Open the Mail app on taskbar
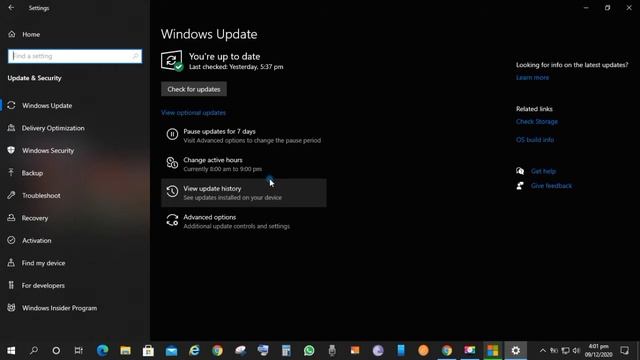Image resolution: width=640 pixels, height=360 pixels. pos(171,350)
